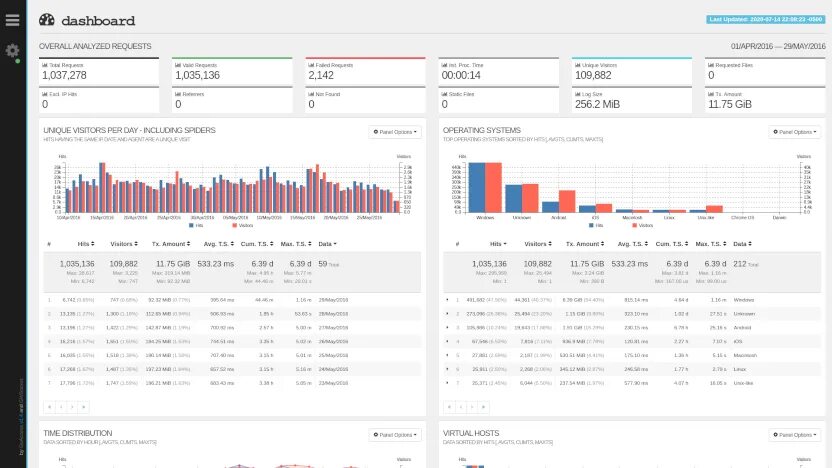The width and height of the screenshot is (832, 468).
Task: Select the 29/May/2016 row in Unique Visitors table
Action: click(232, 300)
